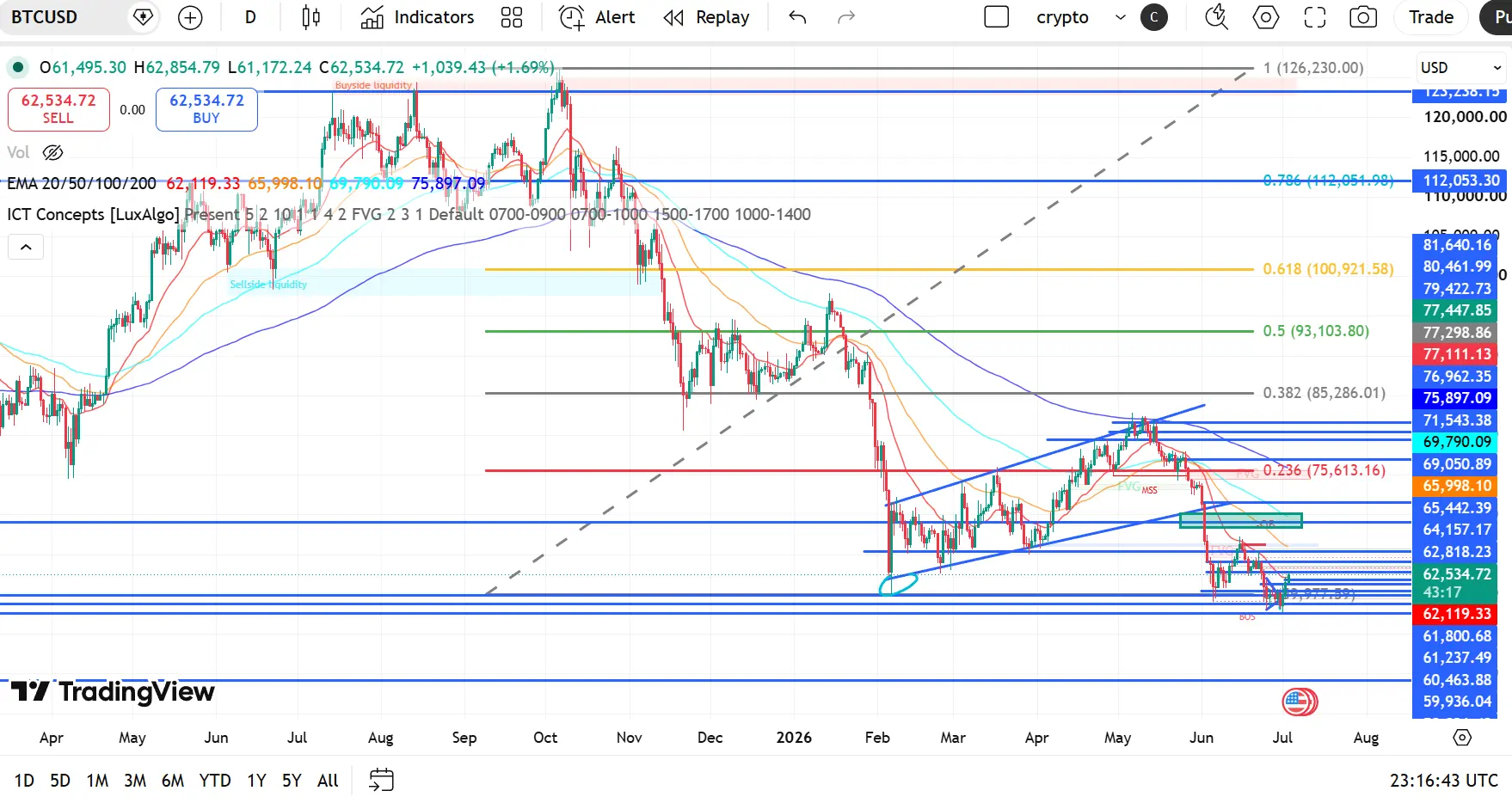Set the range to 3M
Screen dimensions: 1512x803
tap(135, 781)
